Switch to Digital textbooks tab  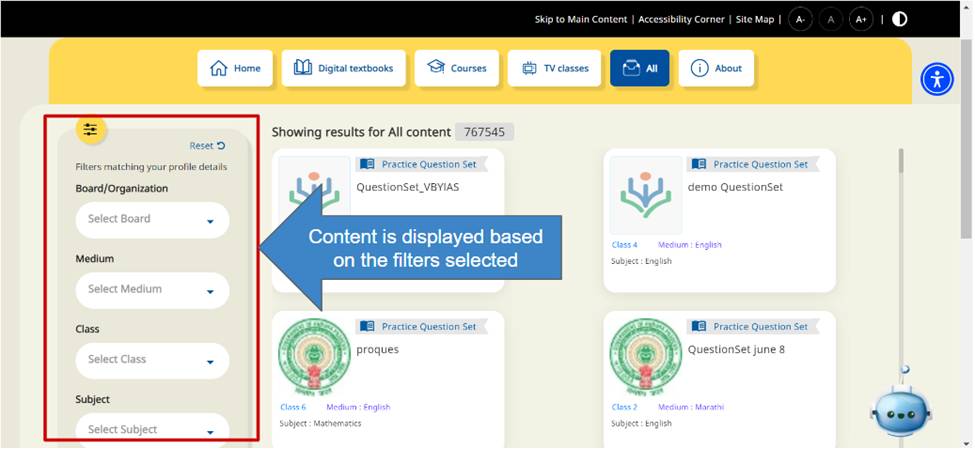tap(343, 68)
